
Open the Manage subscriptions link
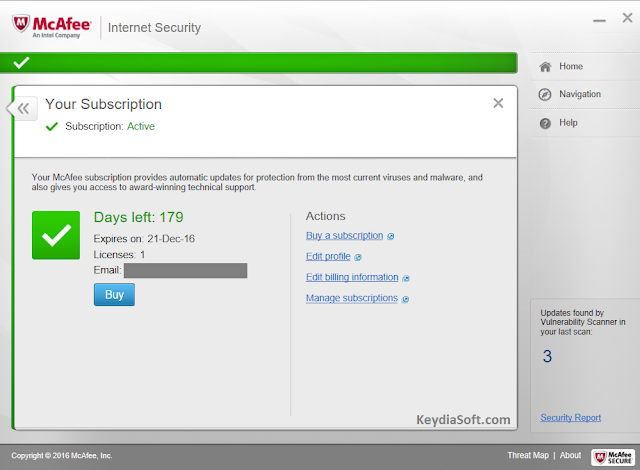[352, 298]
